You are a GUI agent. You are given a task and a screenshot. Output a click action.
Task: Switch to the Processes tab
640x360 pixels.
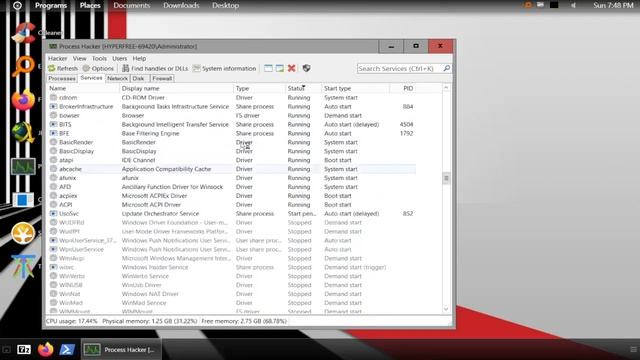pos(62,78)
